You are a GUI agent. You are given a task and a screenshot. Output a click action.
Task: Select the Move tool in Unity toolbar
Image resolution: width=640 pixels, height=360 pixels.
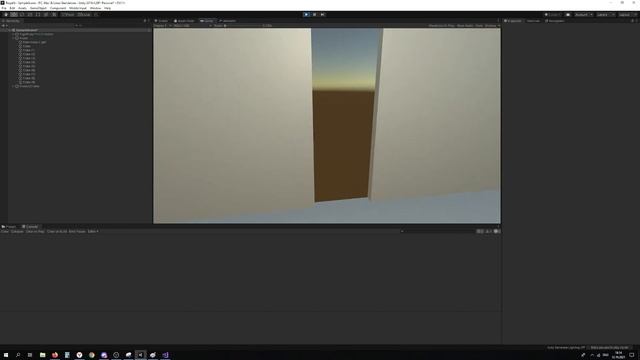click(14, 15)
